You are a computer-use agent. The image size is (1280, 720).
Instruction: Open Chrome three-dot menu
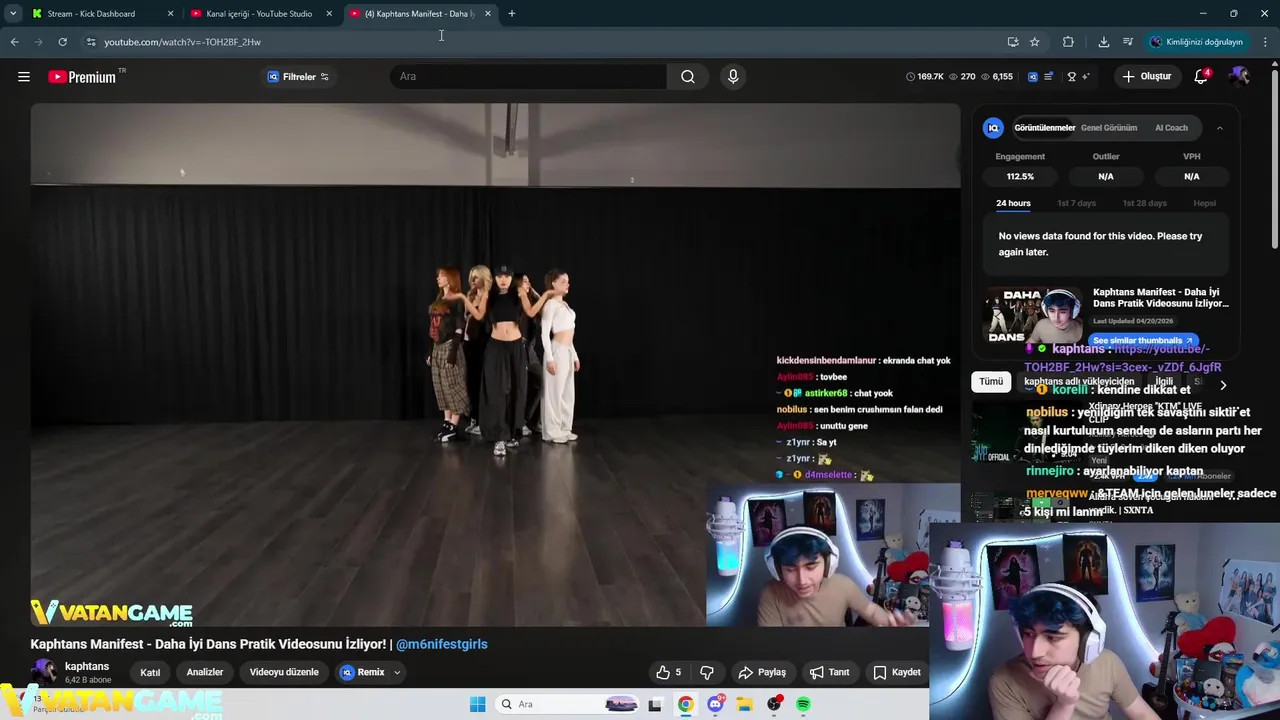click(x=1266, y=42)
